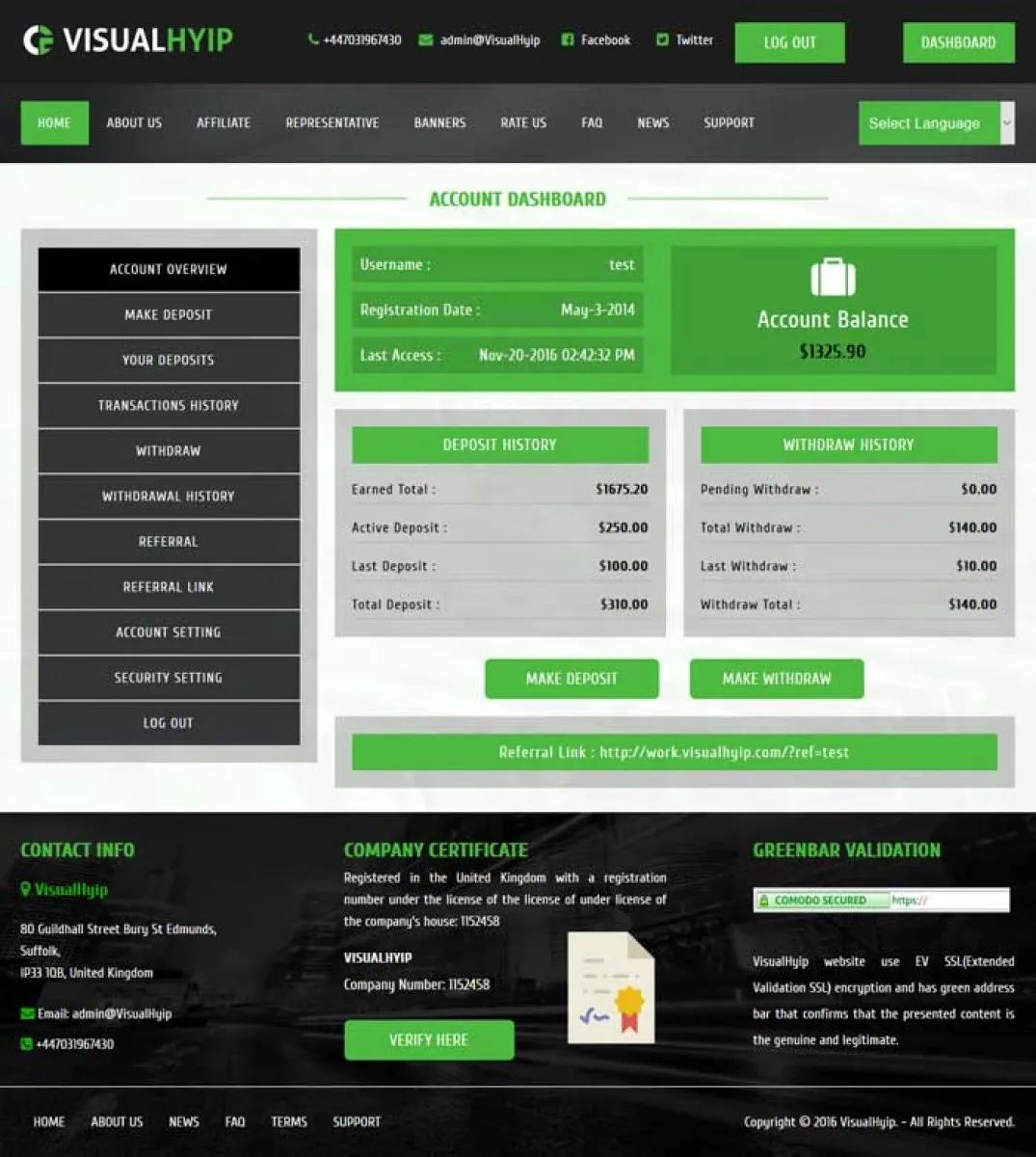
Task: Click the Last Access timestamp Nov-20-2016
Action: pyautogui.click(x=557, y=355)
